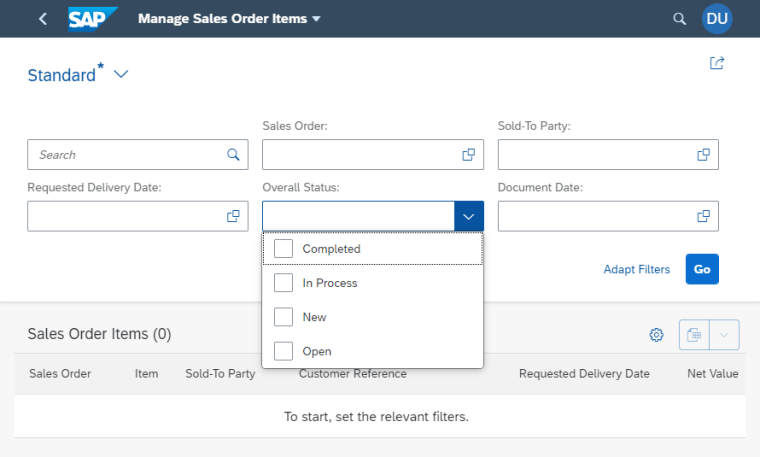Click the back navigation arrow

click(42, 19)
